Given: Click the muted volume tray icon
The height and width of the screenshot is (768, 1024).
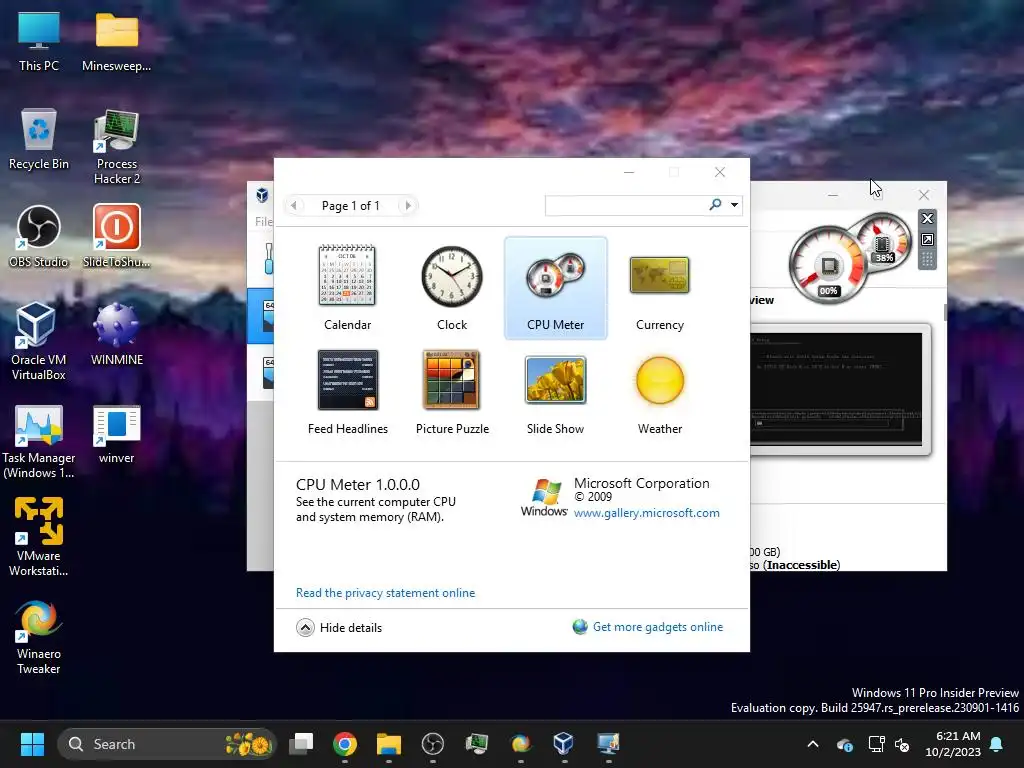Looking at the screenshot, I should pos(902,744).
